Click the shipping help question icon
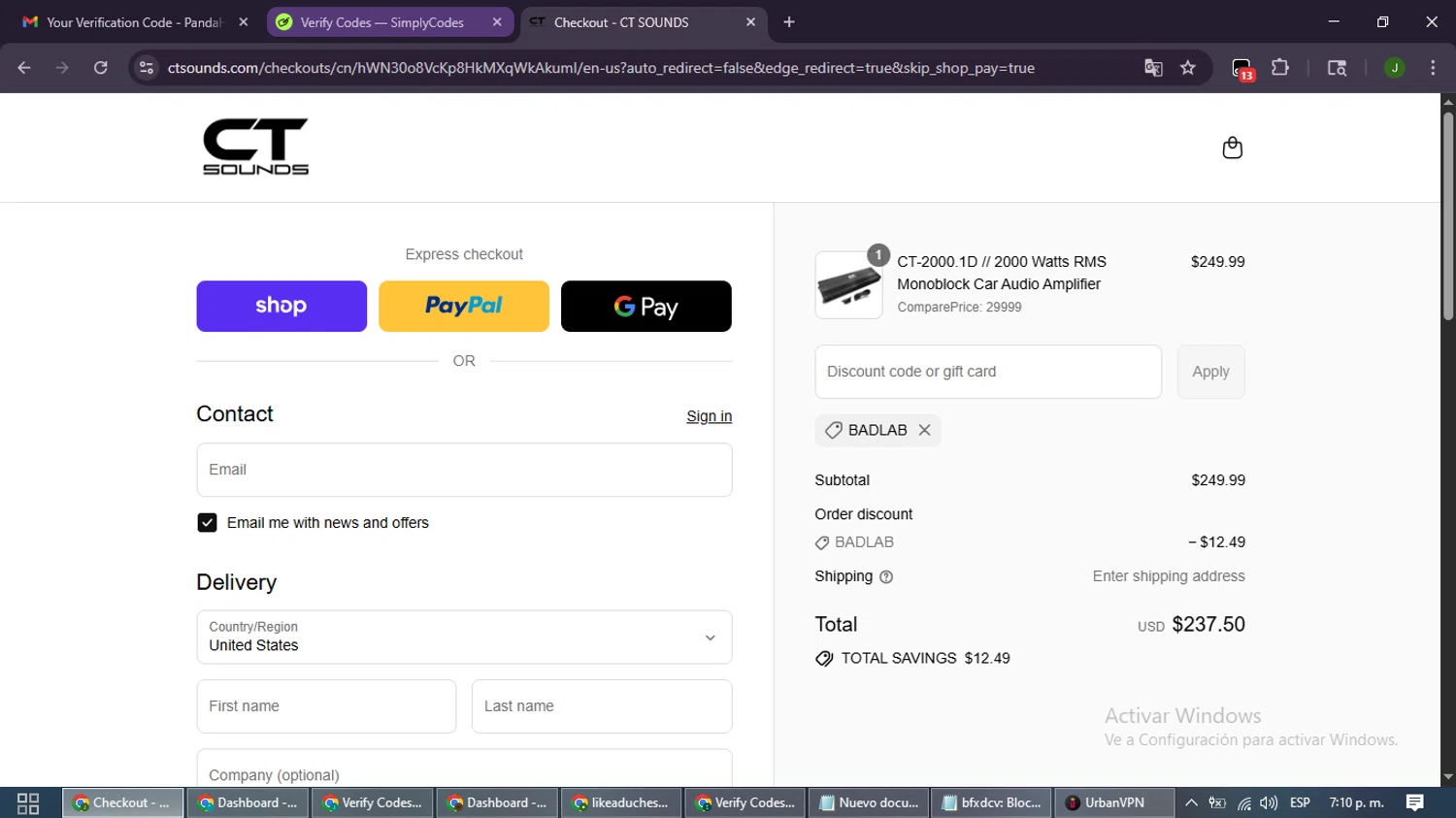The width and height of the screenshot is (1456, 818). (885, 576)
